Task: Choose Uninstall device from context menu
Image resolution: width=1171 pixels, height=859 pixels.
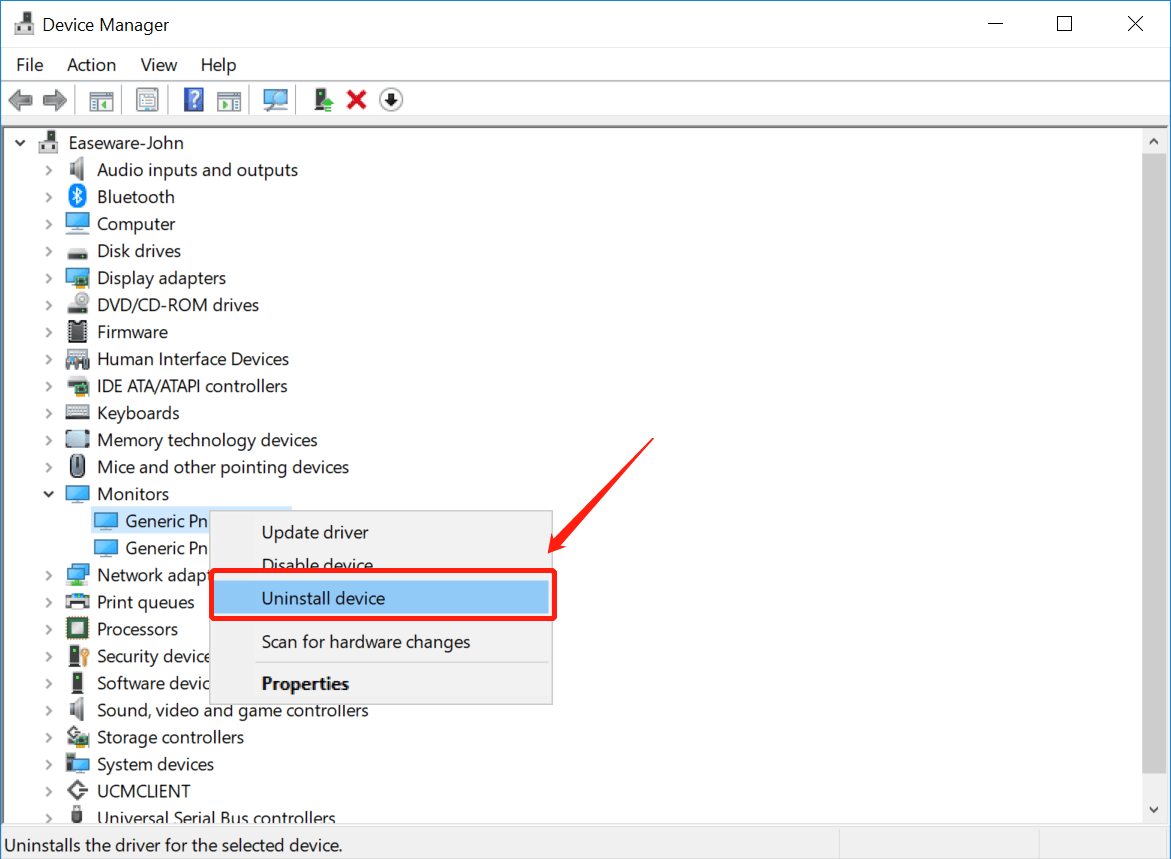Action: point(323,598)
